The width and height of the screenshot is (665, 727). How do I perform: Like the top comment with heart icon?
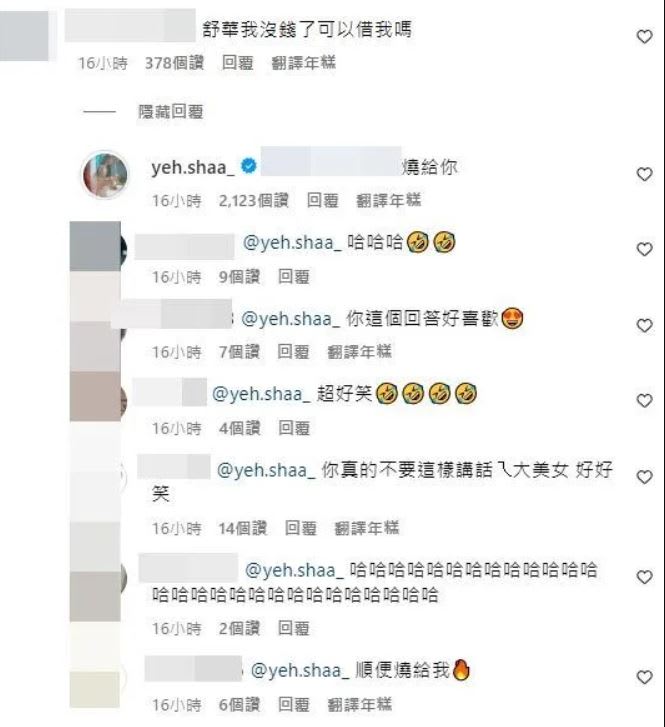pos(644,37)
